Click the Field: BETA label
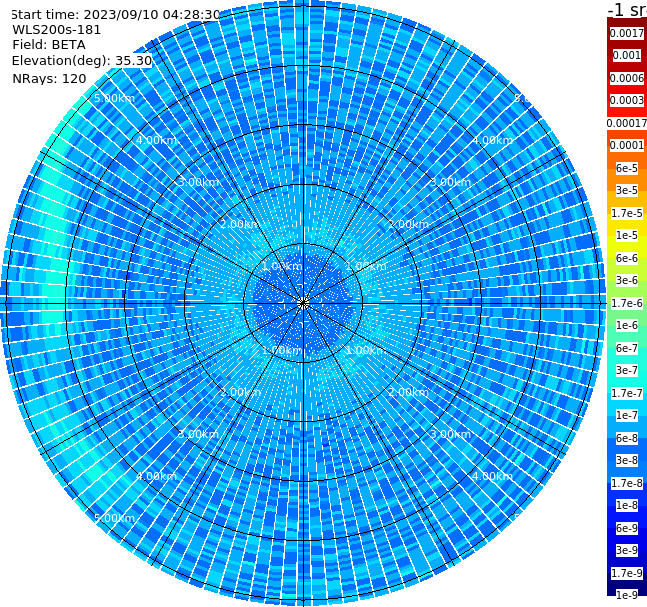The image size is (647, 607). 49,45
